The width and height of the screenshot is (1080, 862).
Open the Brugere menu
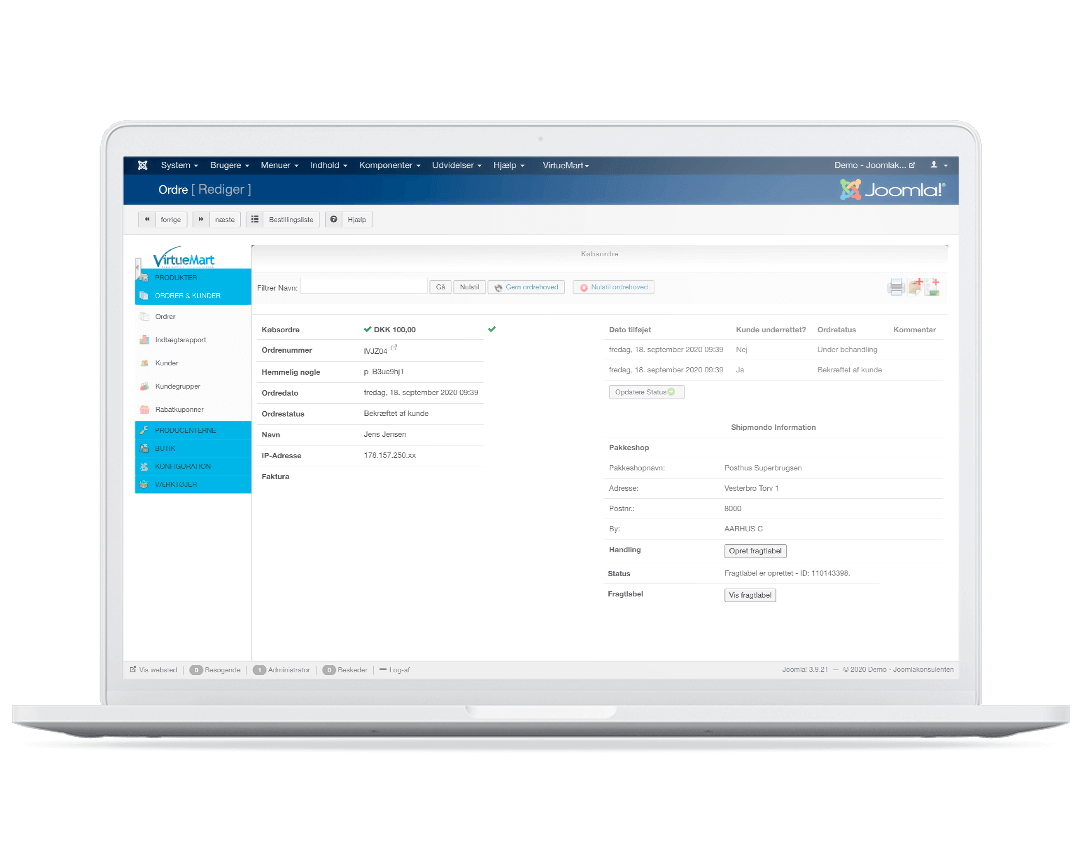230,165
